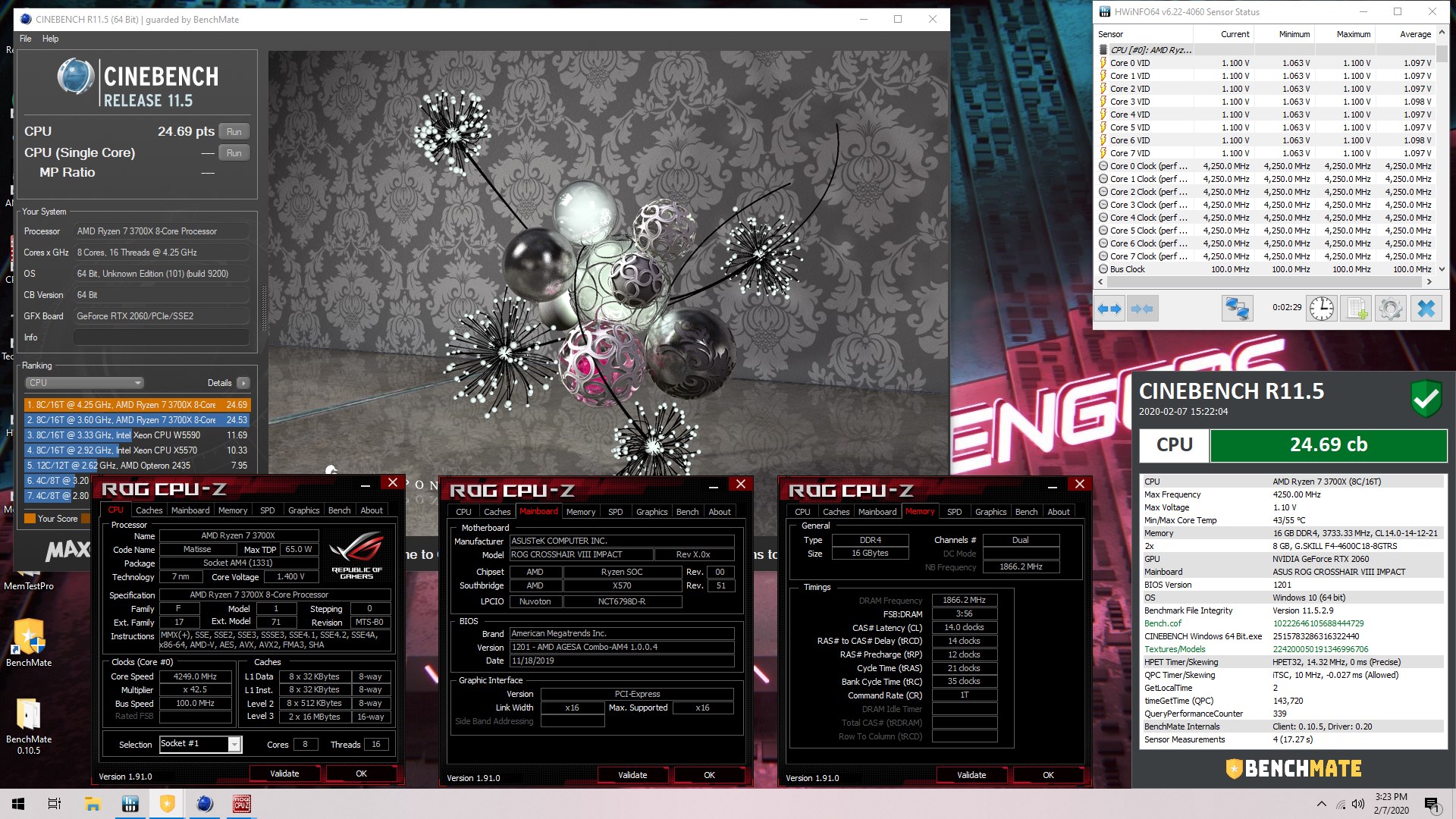The width and height of the screenshot is (1456, 819).
Task: Close HWiNFO sensors with blue X icon
Action: click(x=1426, y=309)
